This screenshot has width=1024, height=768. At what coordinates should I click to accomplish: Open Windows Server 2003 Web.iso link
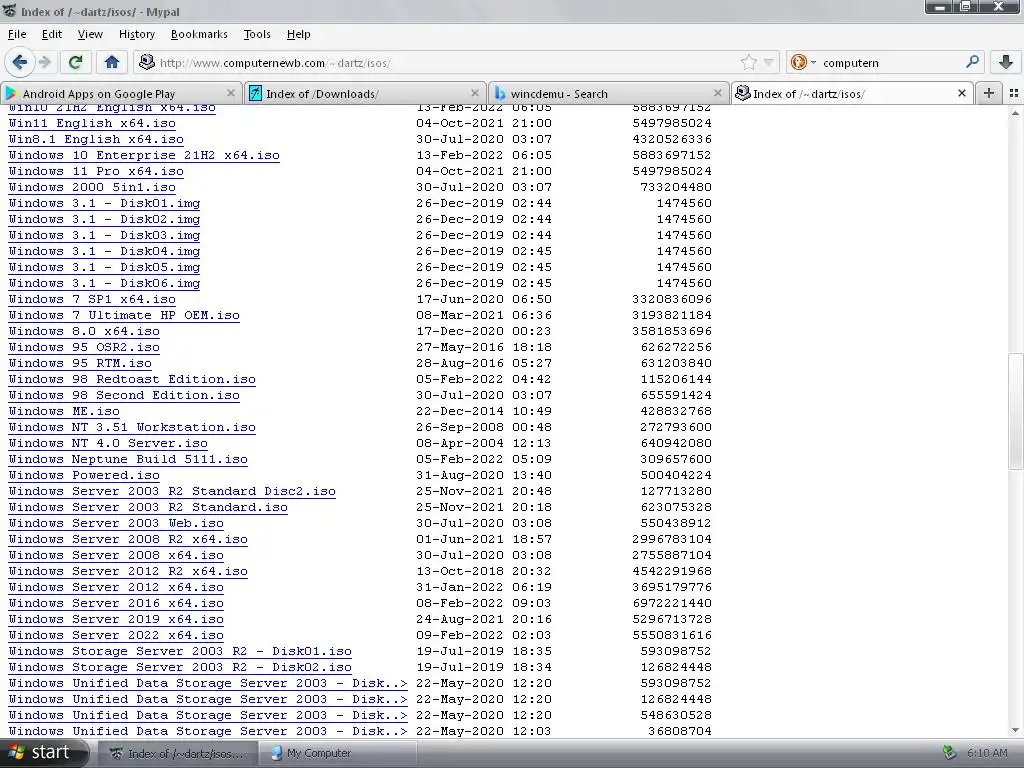(x=116, y=523)
